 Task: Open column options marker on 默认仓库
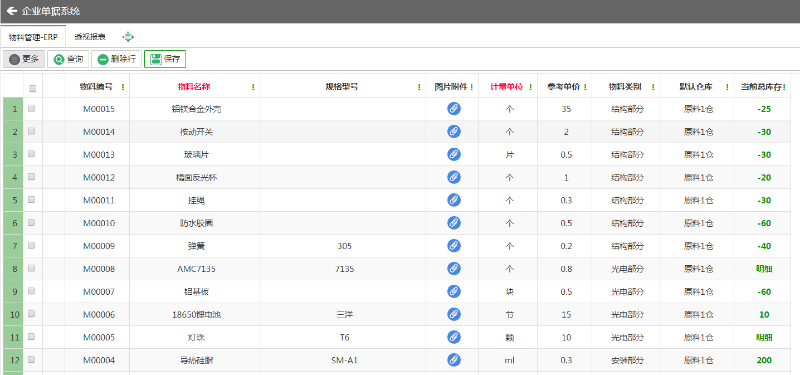727,87
